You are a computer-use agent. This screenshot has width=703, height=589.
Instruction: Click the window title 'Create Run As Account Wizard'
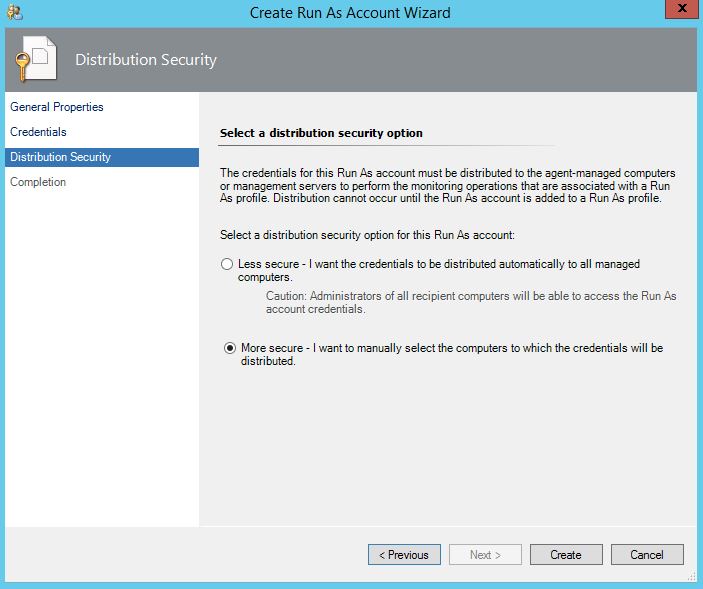350,13
